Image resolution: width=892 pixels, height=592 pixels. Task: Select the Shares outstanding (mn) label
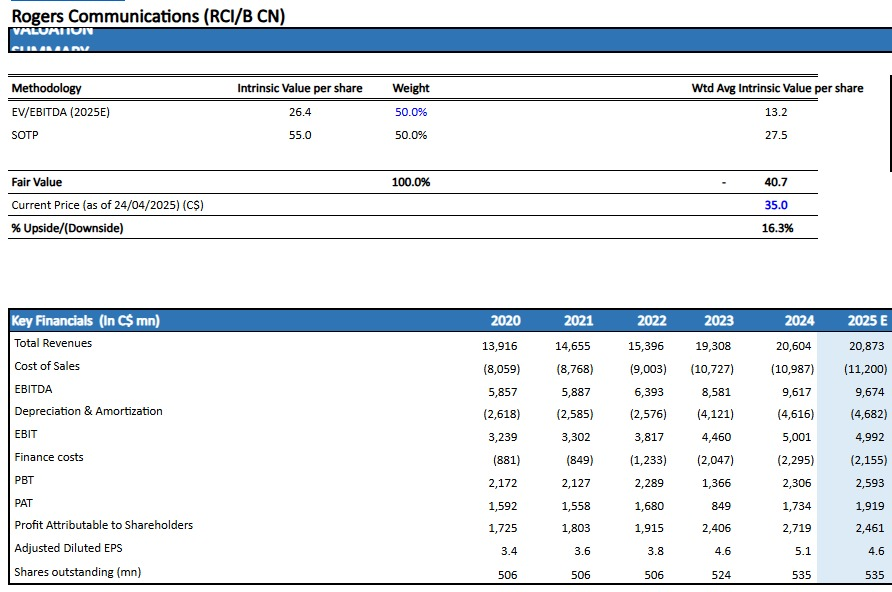[x=77, y=572]
